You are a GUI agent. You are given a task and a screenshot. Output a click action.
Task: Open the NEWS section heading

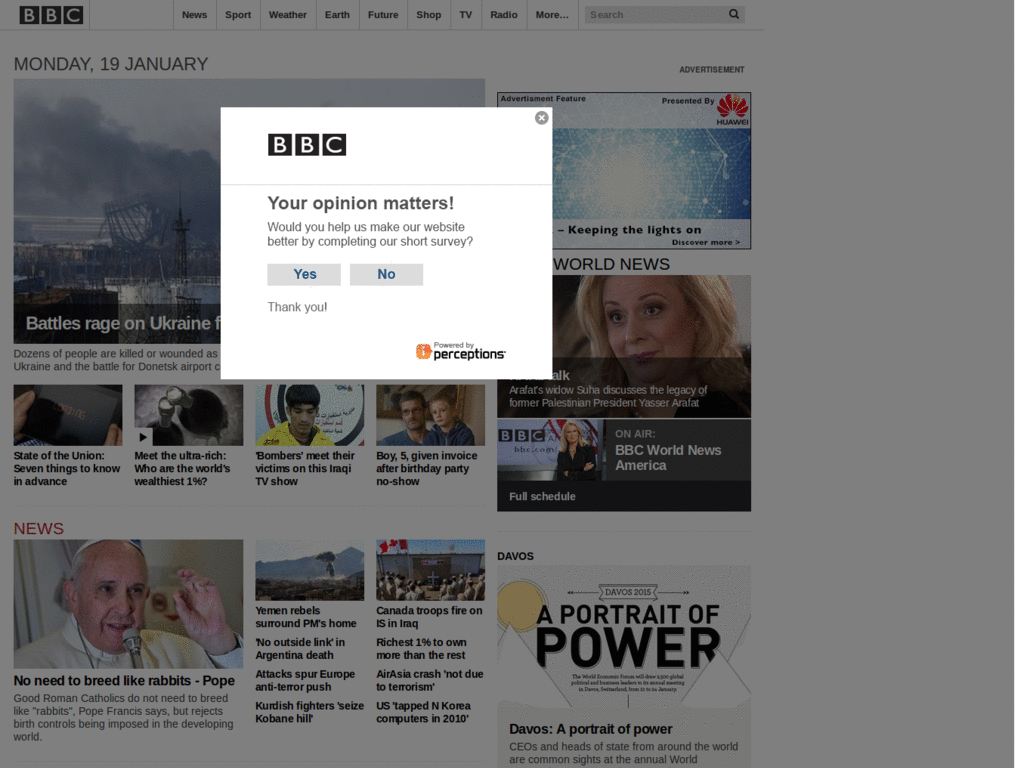point(39,528)
